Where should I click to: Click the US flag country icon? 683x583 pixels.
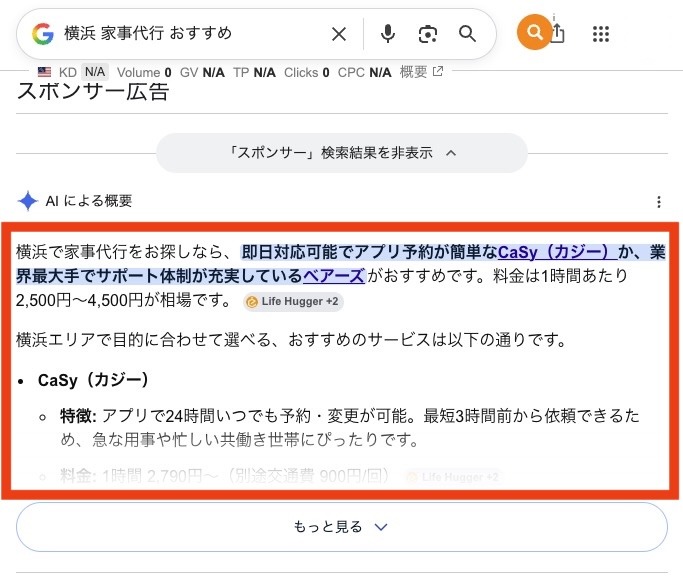[x=44, y=72]
